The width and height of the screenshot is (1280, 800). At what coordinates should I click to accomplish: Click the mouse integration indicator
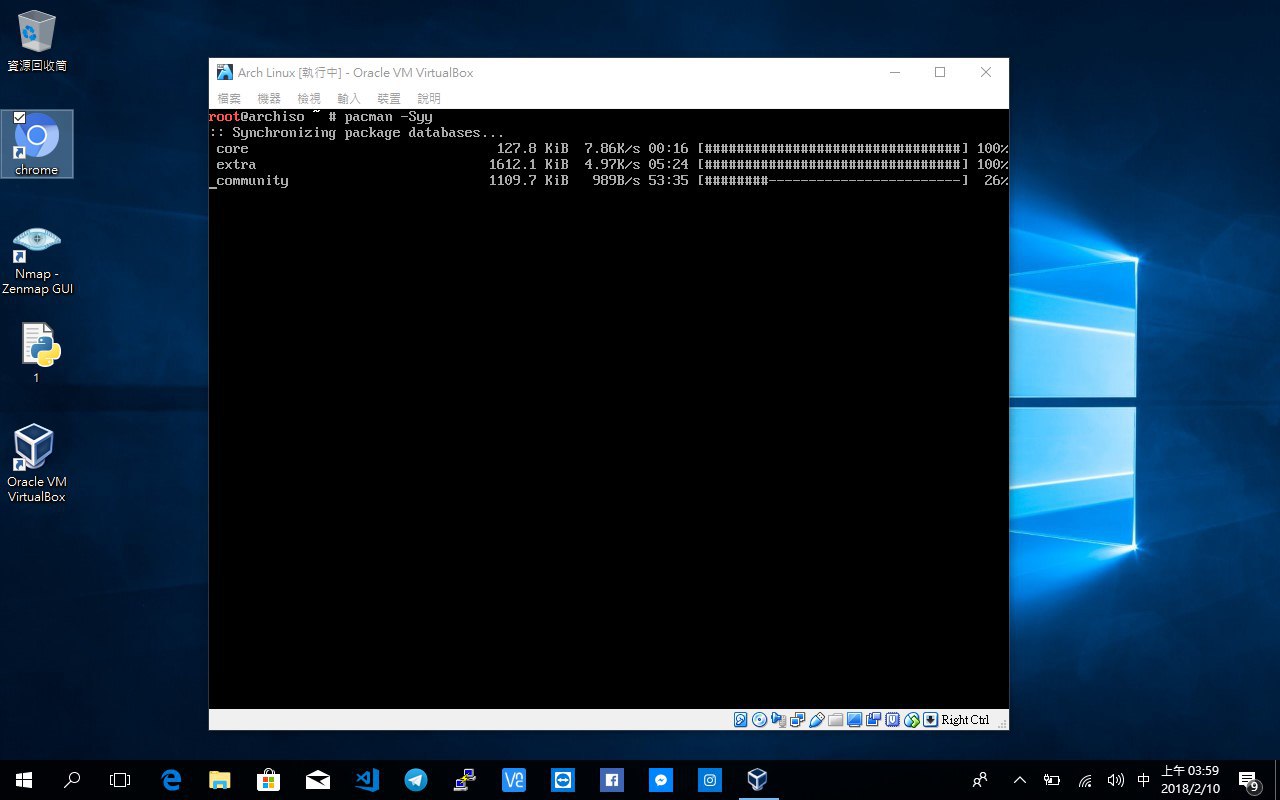click(x=912, y=720)
